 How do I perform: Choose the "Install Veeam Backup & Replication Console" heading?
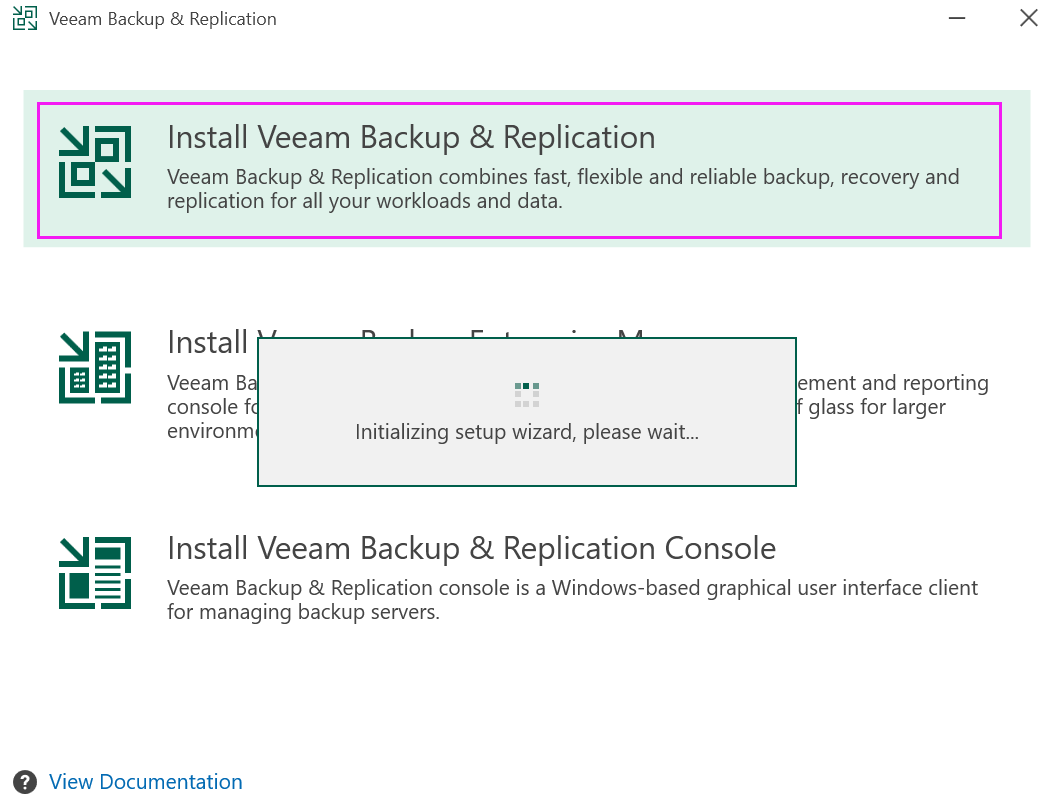(x=471, y=548)
